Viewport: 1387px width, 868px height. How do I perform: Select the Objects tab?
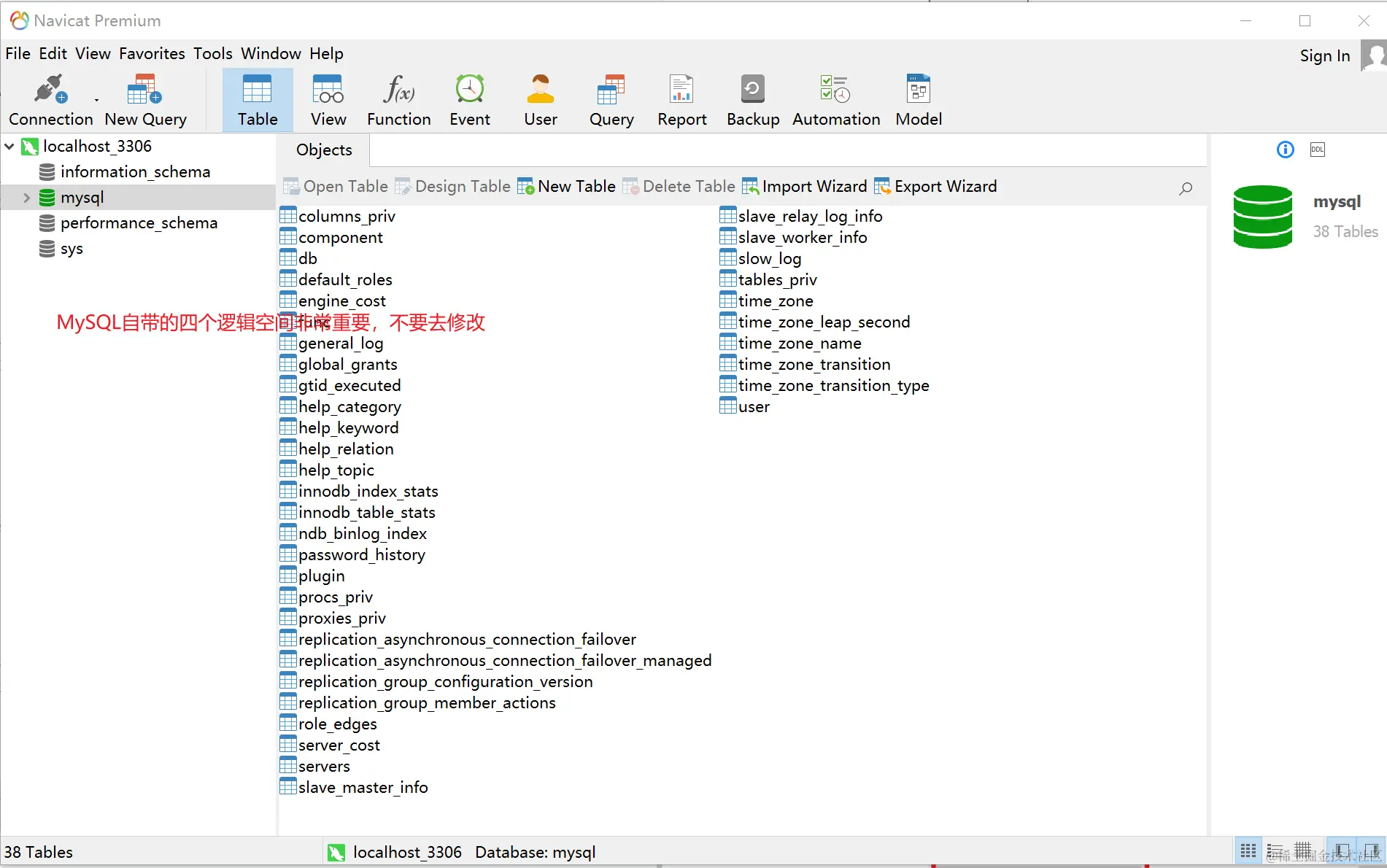[324, 150]
